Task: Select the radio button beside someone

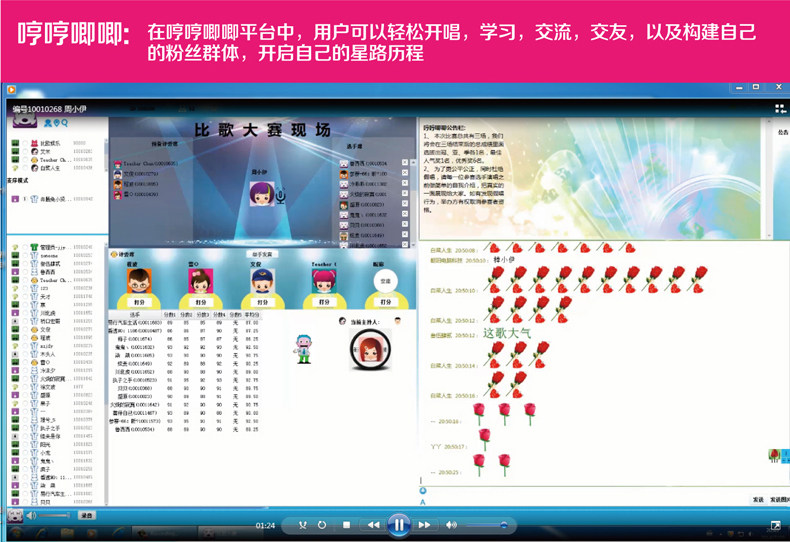Action: point(25,255)
